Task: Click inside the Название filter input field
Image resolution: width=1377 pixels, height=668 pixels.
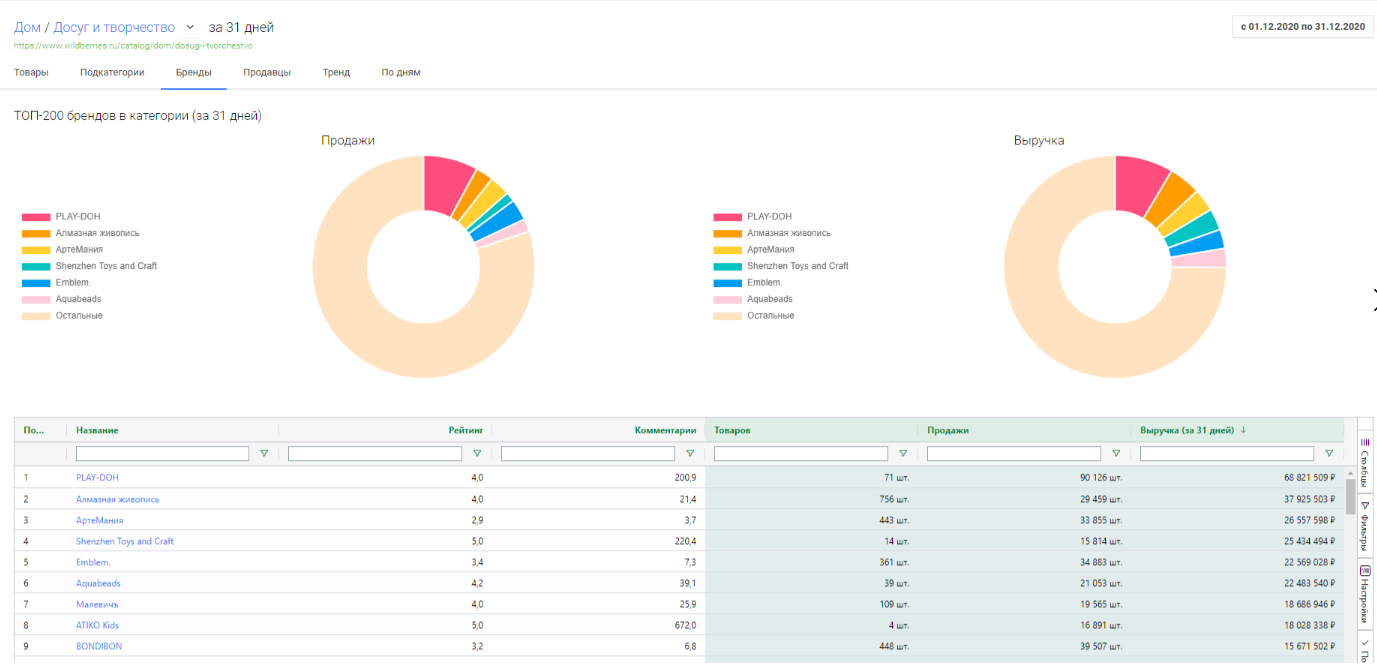Action: pyautogui.click(x=160, y=453)
